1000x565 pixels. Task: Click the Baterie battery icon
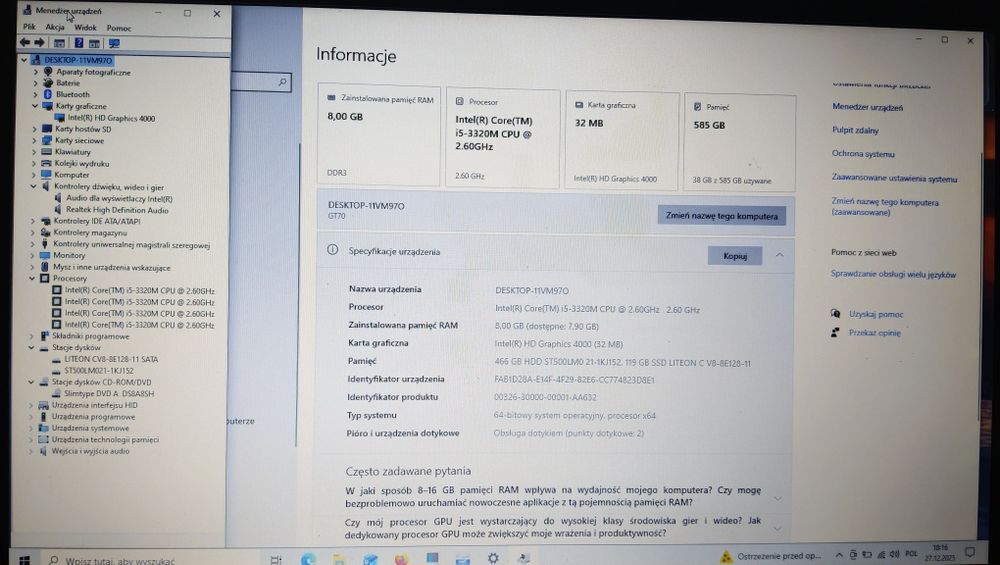pyautogui.click(x=48, y=83)
